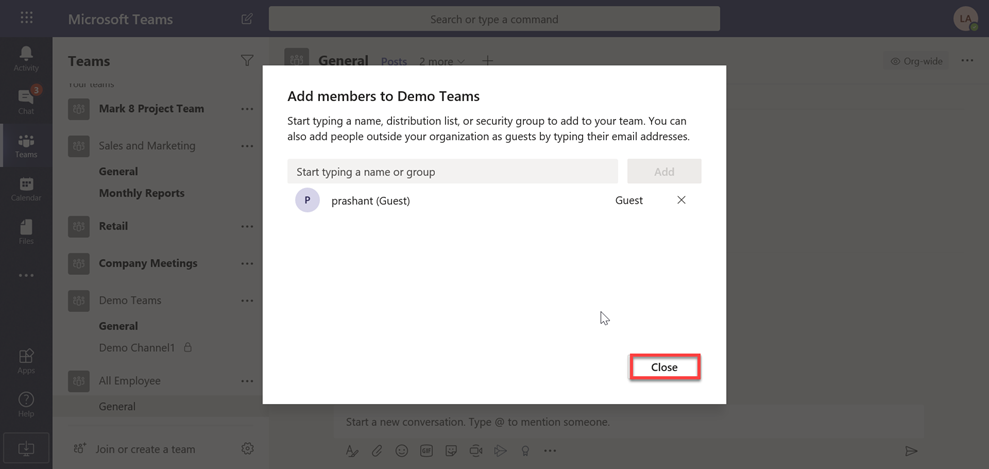Click the Org-wide indicator

pyautogui.click(x=916, y=61)
